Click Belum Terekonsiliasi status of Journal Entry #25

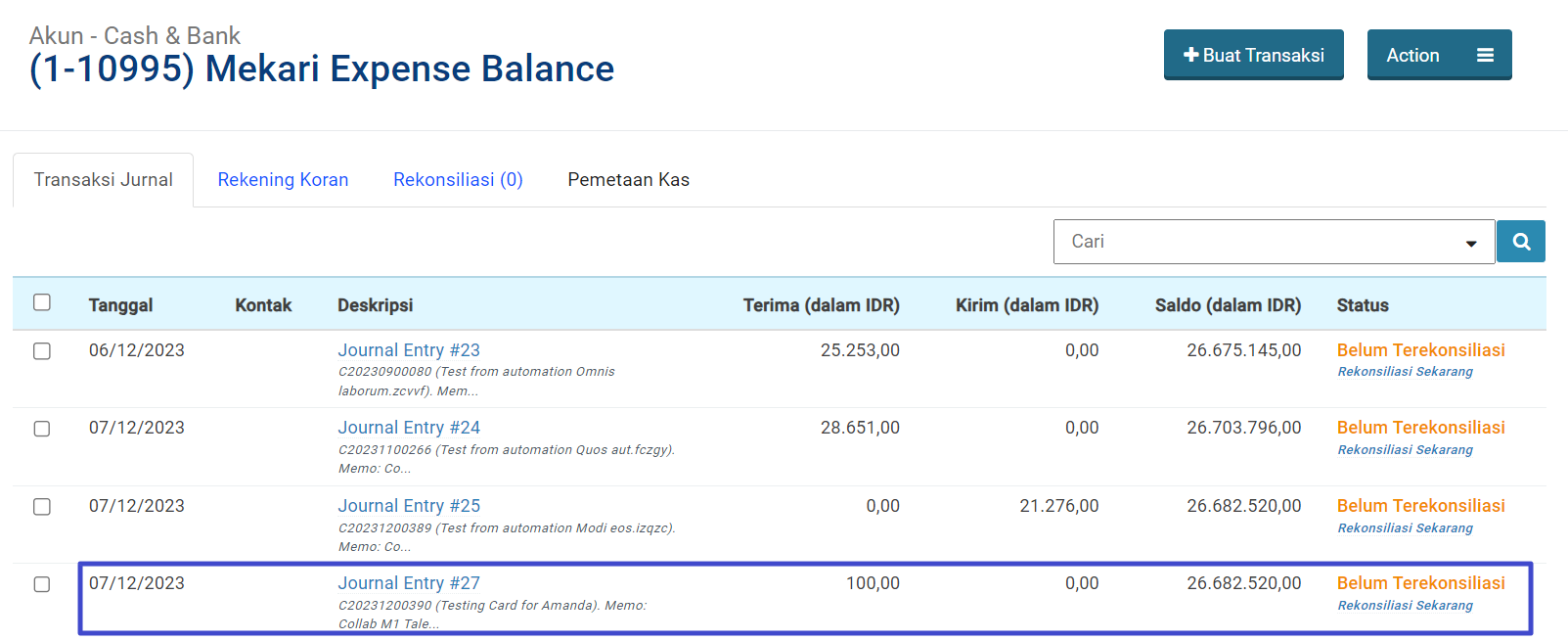1420,506
